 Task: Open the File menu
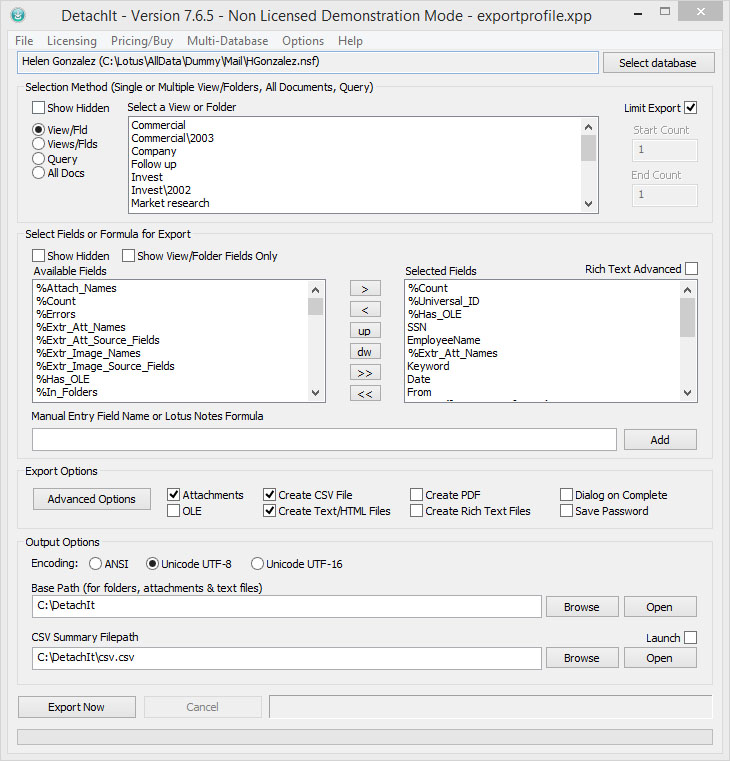[x=24, y=41]
